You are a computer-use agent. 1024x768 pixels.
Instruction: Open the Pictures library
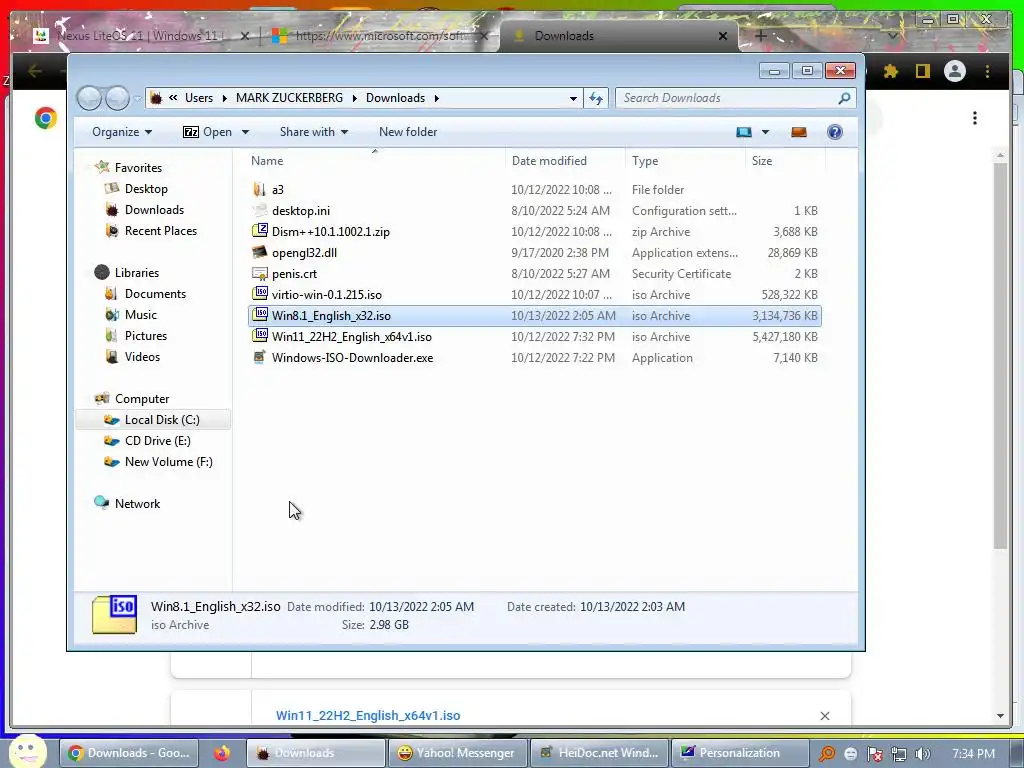146,335
